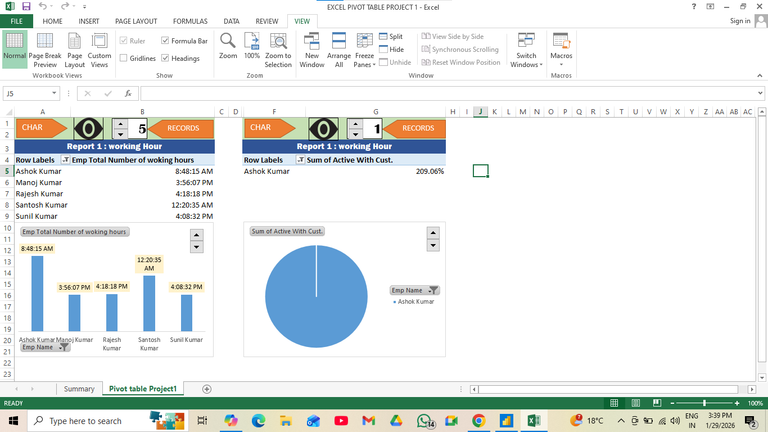Switch to the HOME tab
Image resolution: width=768 pixels, height=432 pixels.
coord(52,21)
